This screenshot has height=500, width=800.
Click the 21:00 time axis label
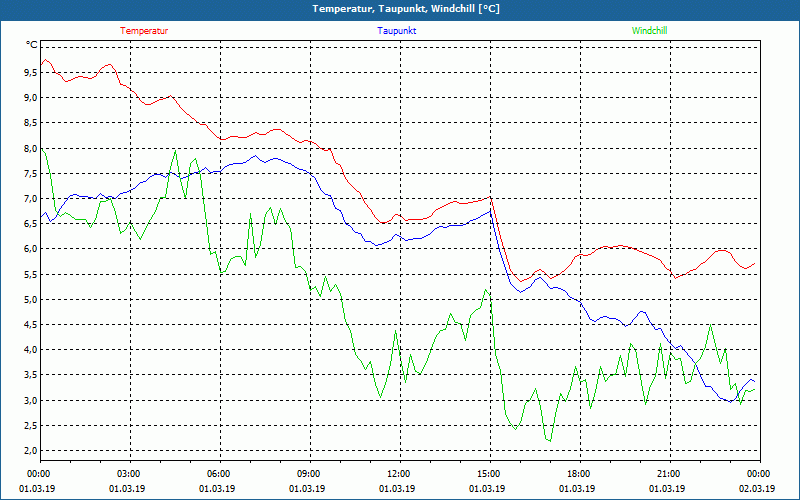(670, 474)
